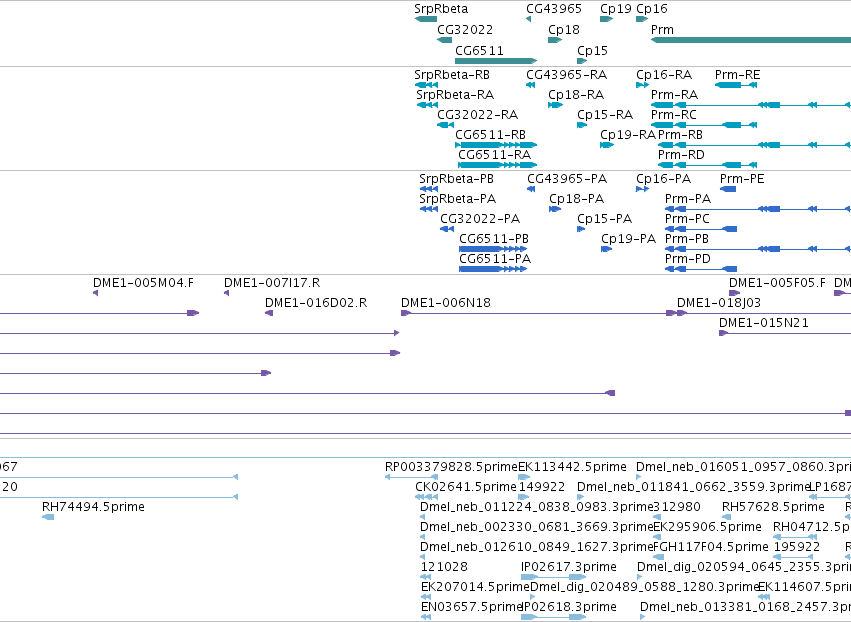Click the long teal Prm gene bar

pos(751,40)
